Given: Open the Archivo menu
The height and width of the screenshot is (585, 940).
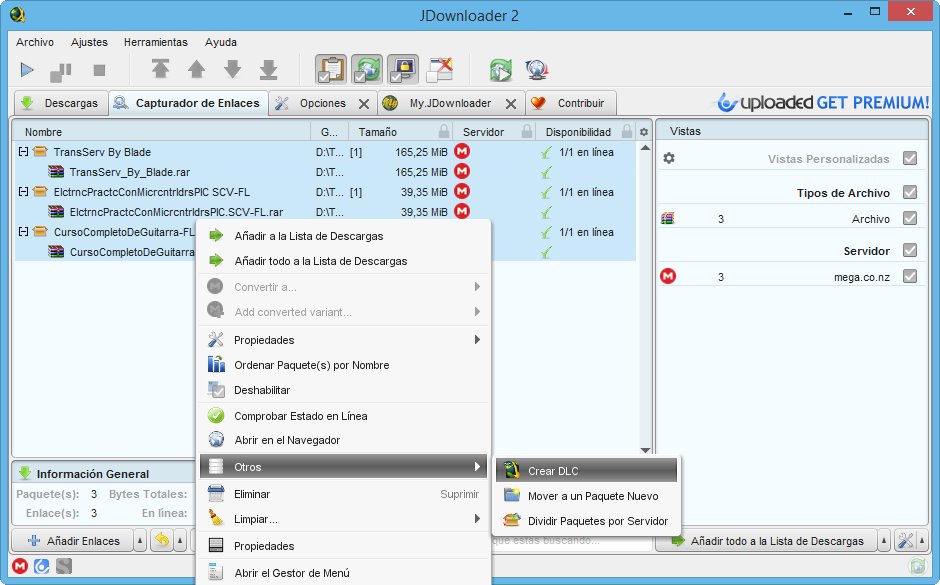Looking at the screenshot, I should tap(35, 42).
